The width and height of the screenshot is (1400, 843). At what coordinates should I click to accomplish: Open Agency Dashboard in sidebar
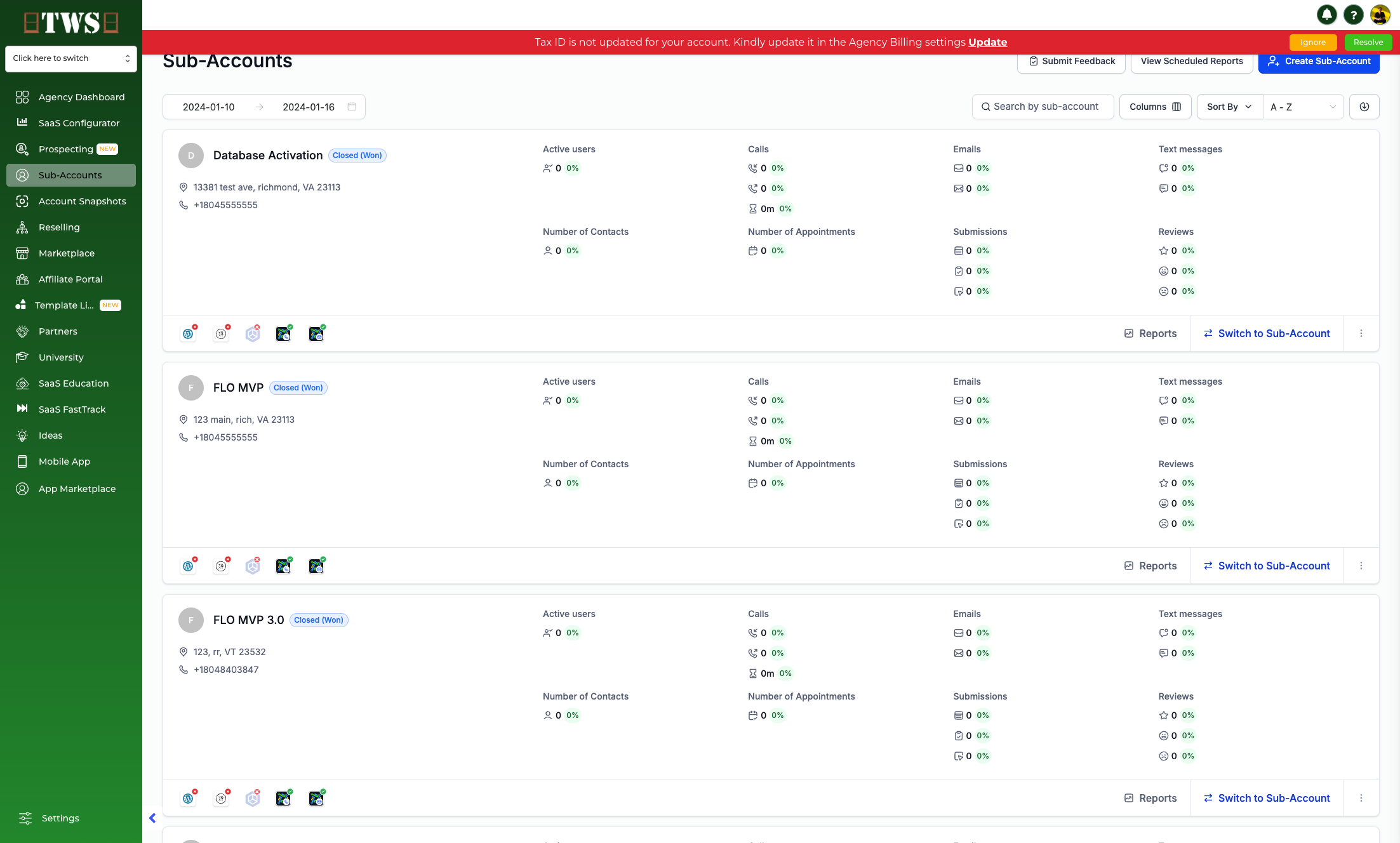71,97
